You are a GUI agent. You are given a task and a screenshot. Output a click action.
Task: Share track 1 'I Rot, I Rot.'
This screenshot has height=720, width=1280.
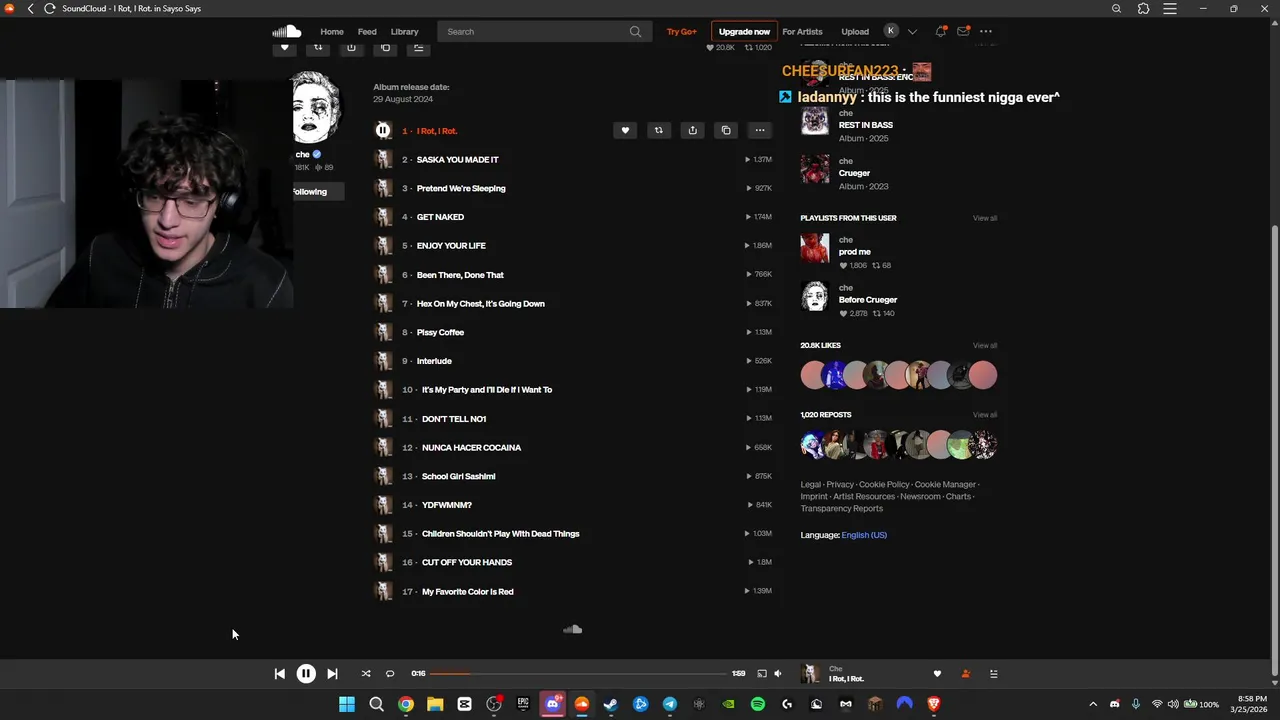(x=692, y=130)
